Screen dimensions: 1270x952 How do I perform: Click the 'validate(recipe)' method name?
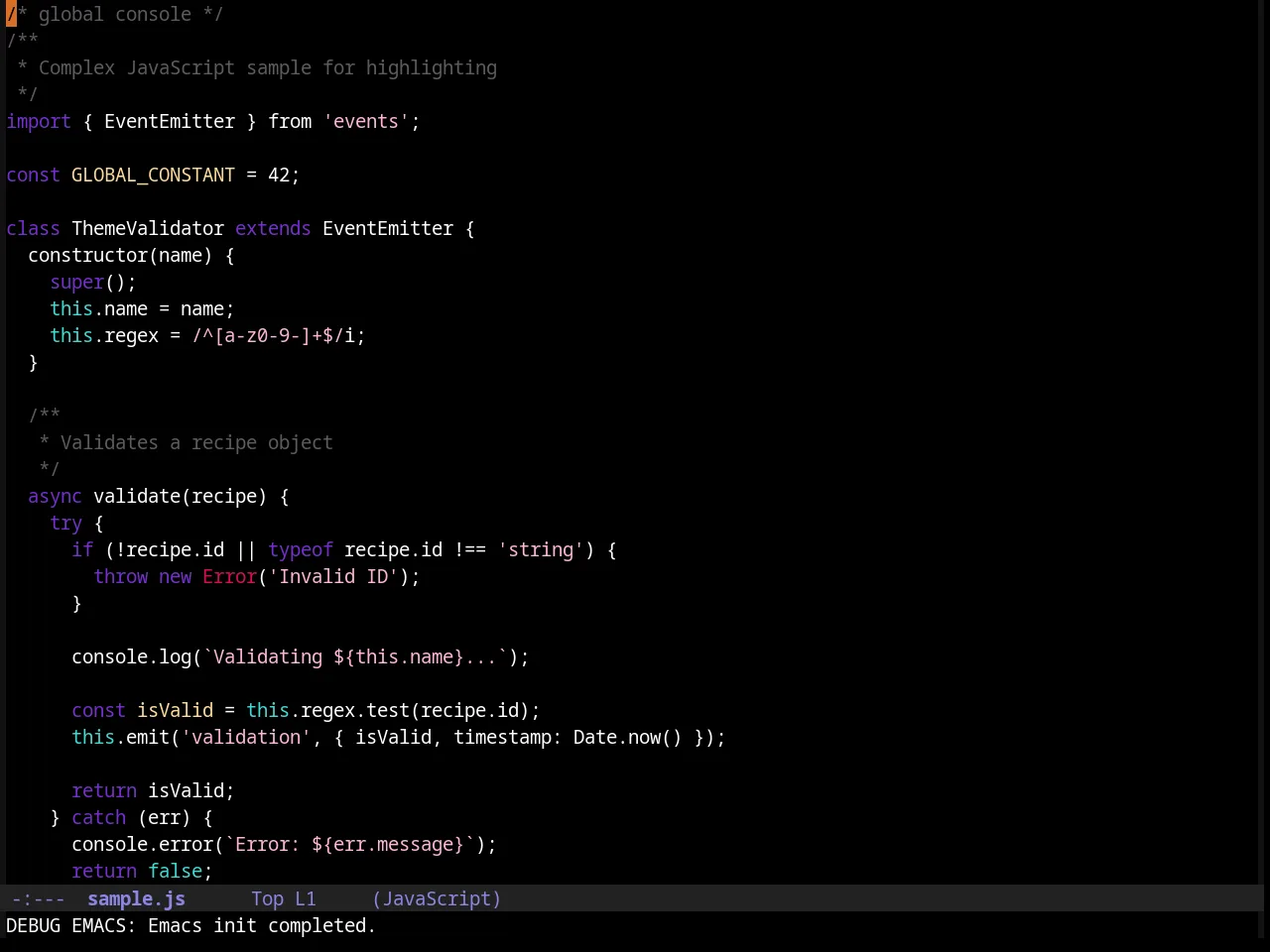pyautogui.click(x=180, y=496)
